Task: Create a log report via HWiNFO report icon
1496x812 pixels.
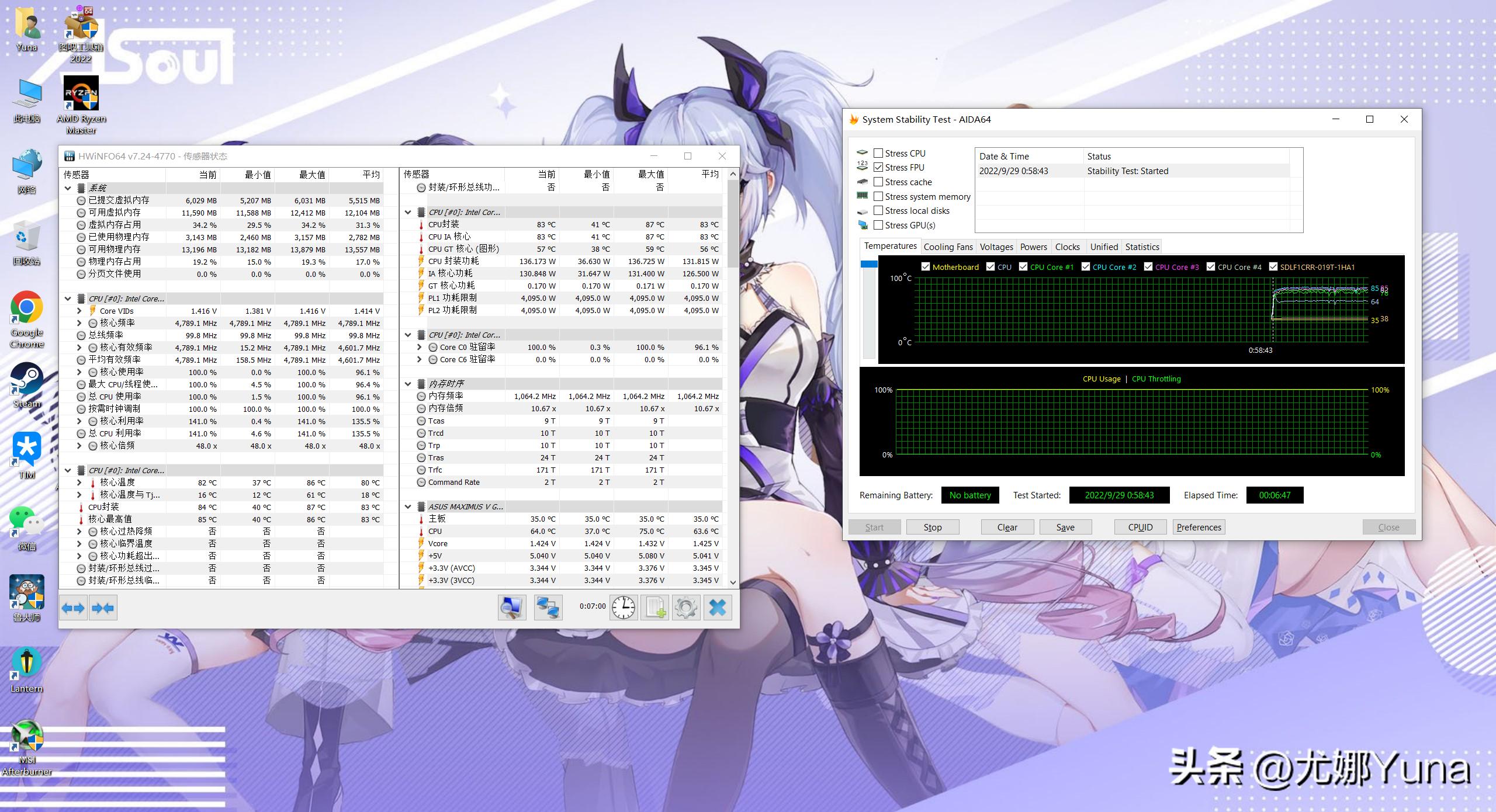Action: [655, 608]
